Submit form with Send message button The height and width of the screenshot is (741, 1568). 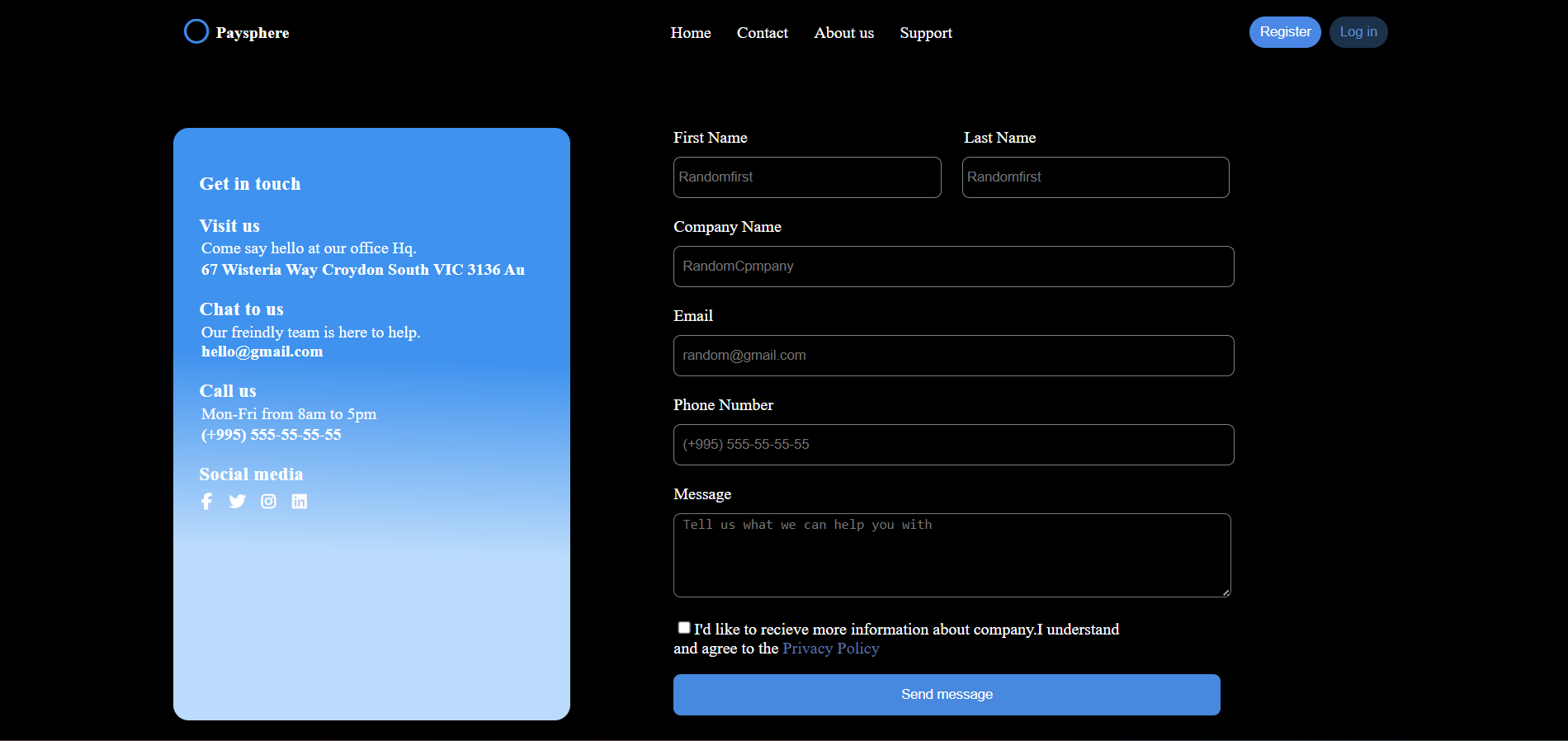tap(947, 695)
